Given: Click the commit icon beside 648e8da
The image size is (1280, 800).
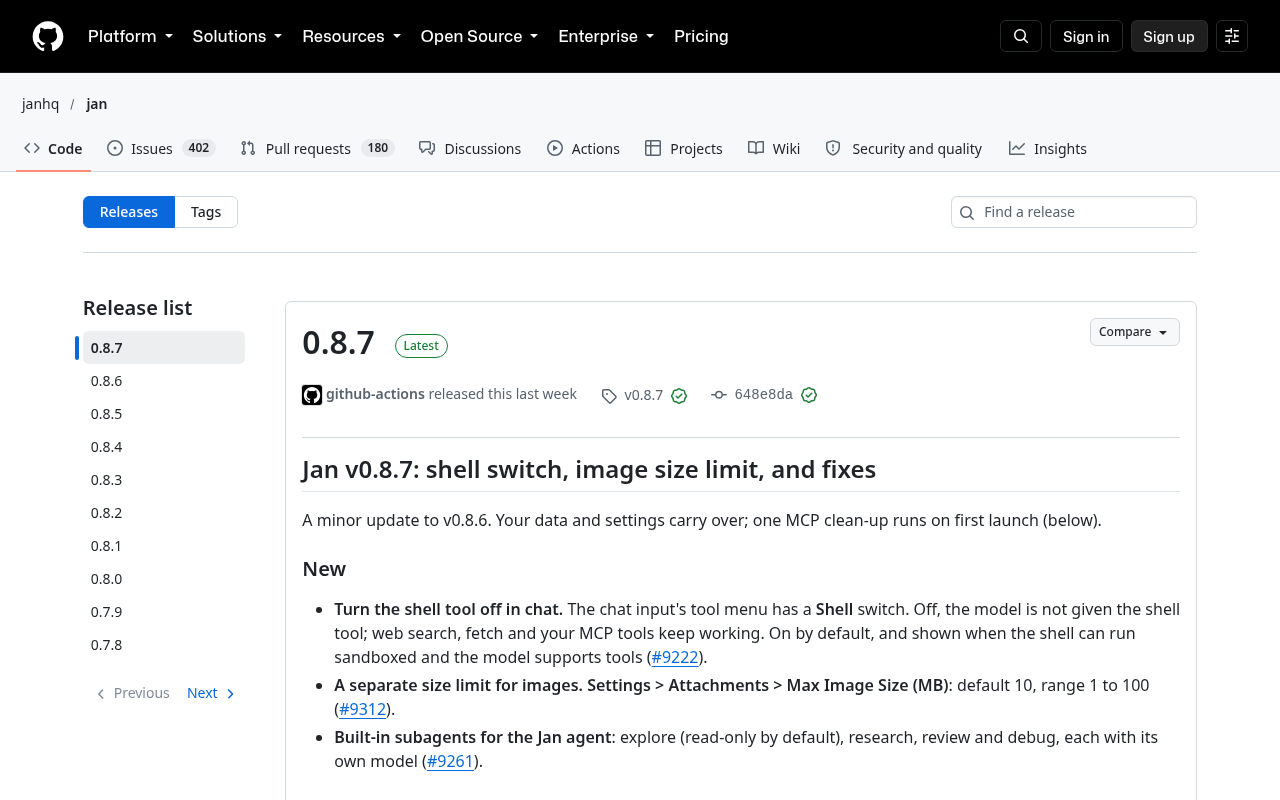Looking at the screenshot, I should pos(719,395).
